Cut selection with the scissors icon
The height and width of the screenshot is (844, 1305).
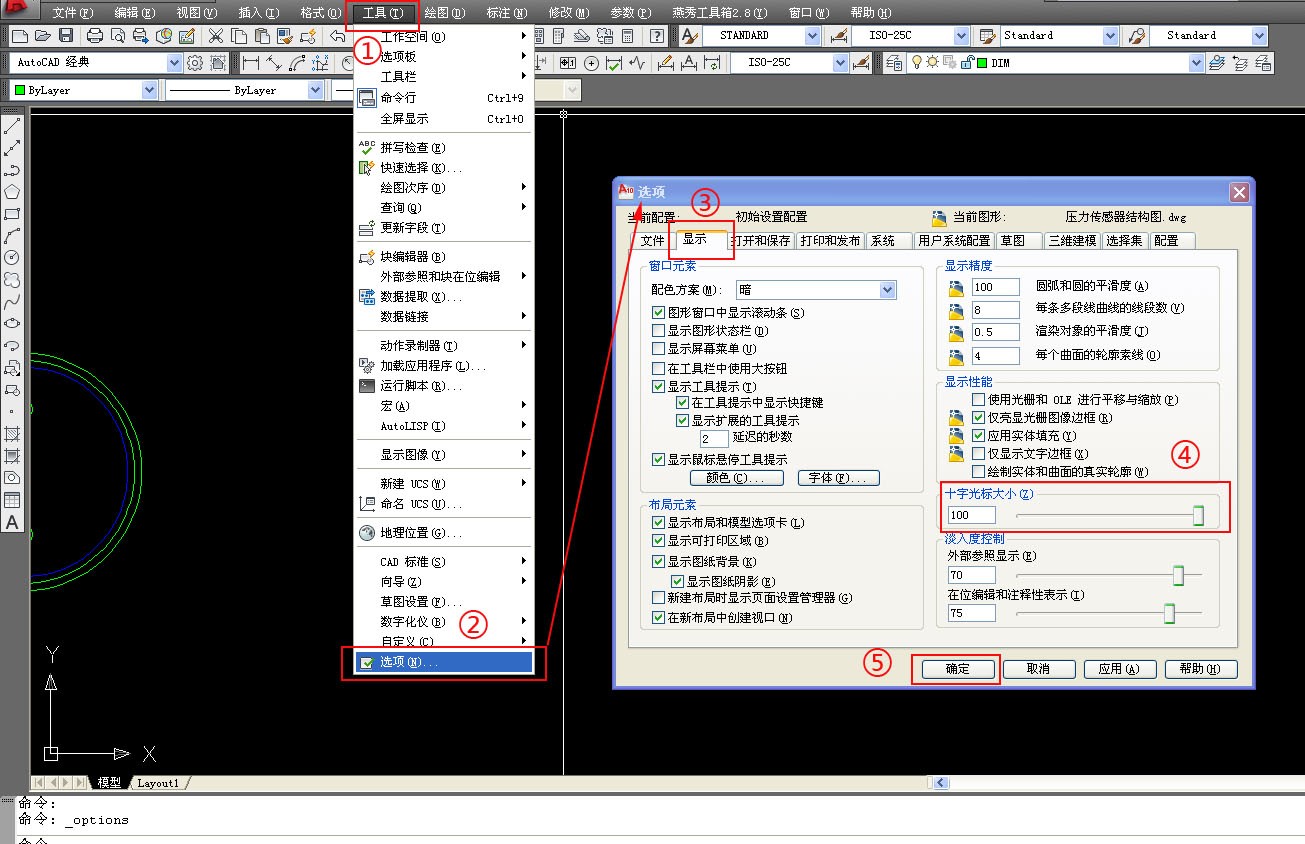215,36
